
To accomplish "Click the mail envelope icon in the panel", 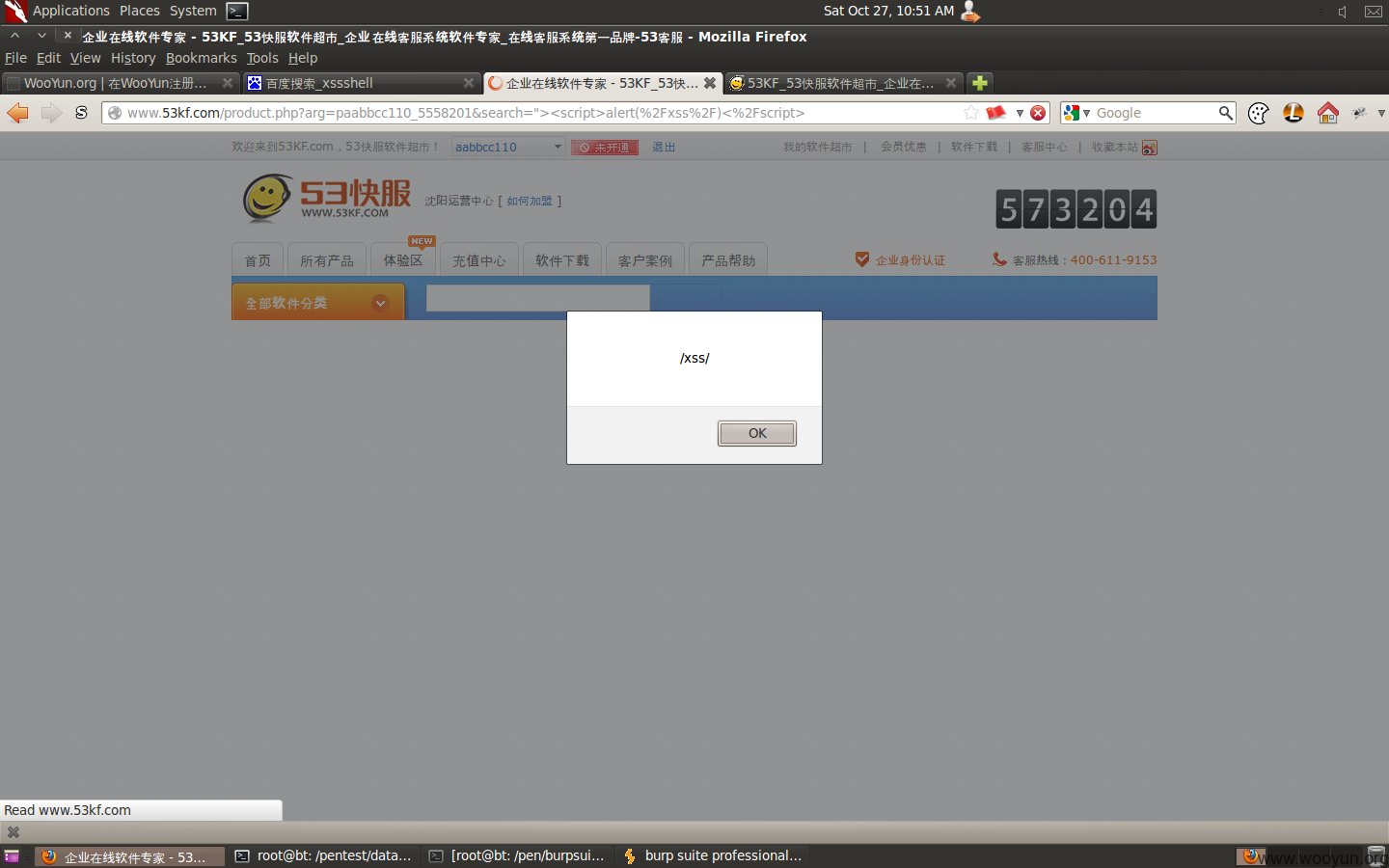I will 1374,12.
